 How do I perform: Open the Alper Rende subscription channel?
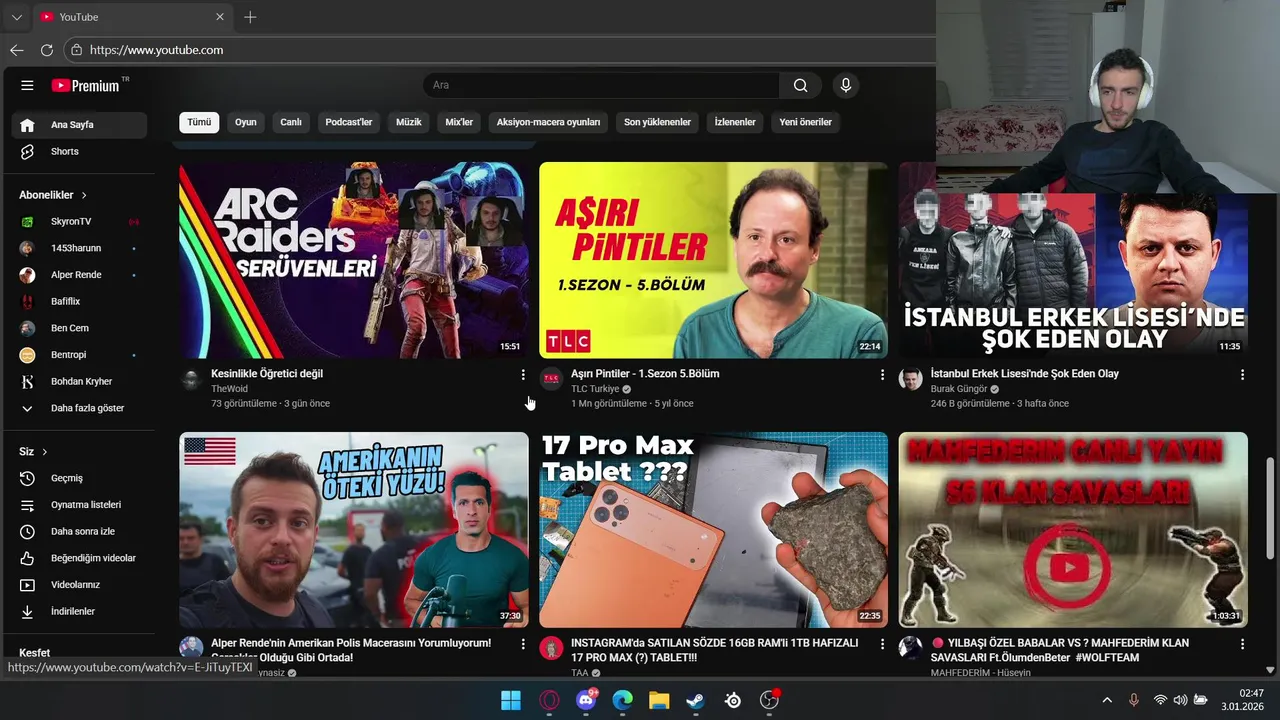pos(79,275)
